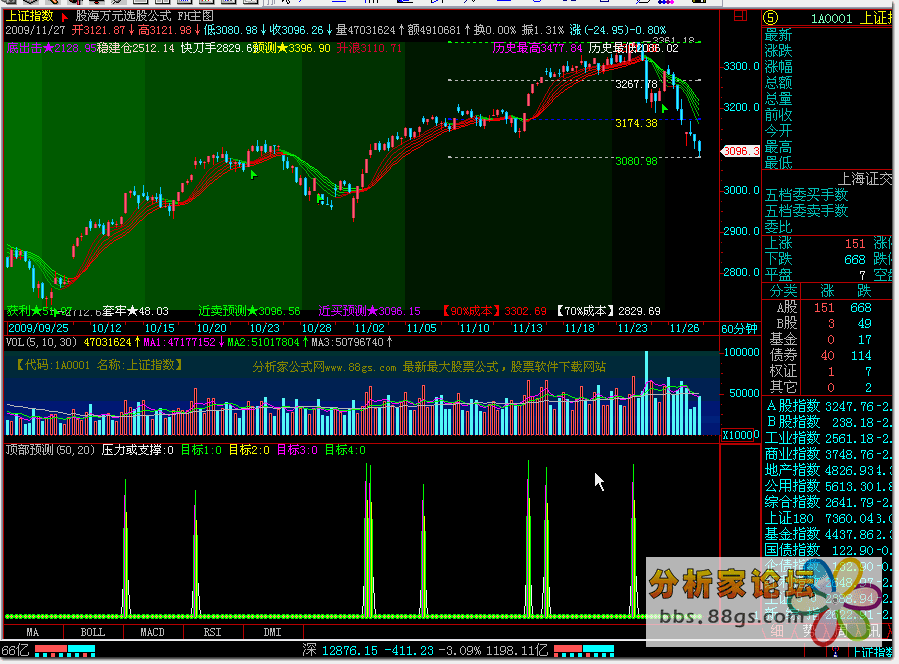899x664 pixels.
Task: Show the DMI indicator tab
Action: click(271, 632)
